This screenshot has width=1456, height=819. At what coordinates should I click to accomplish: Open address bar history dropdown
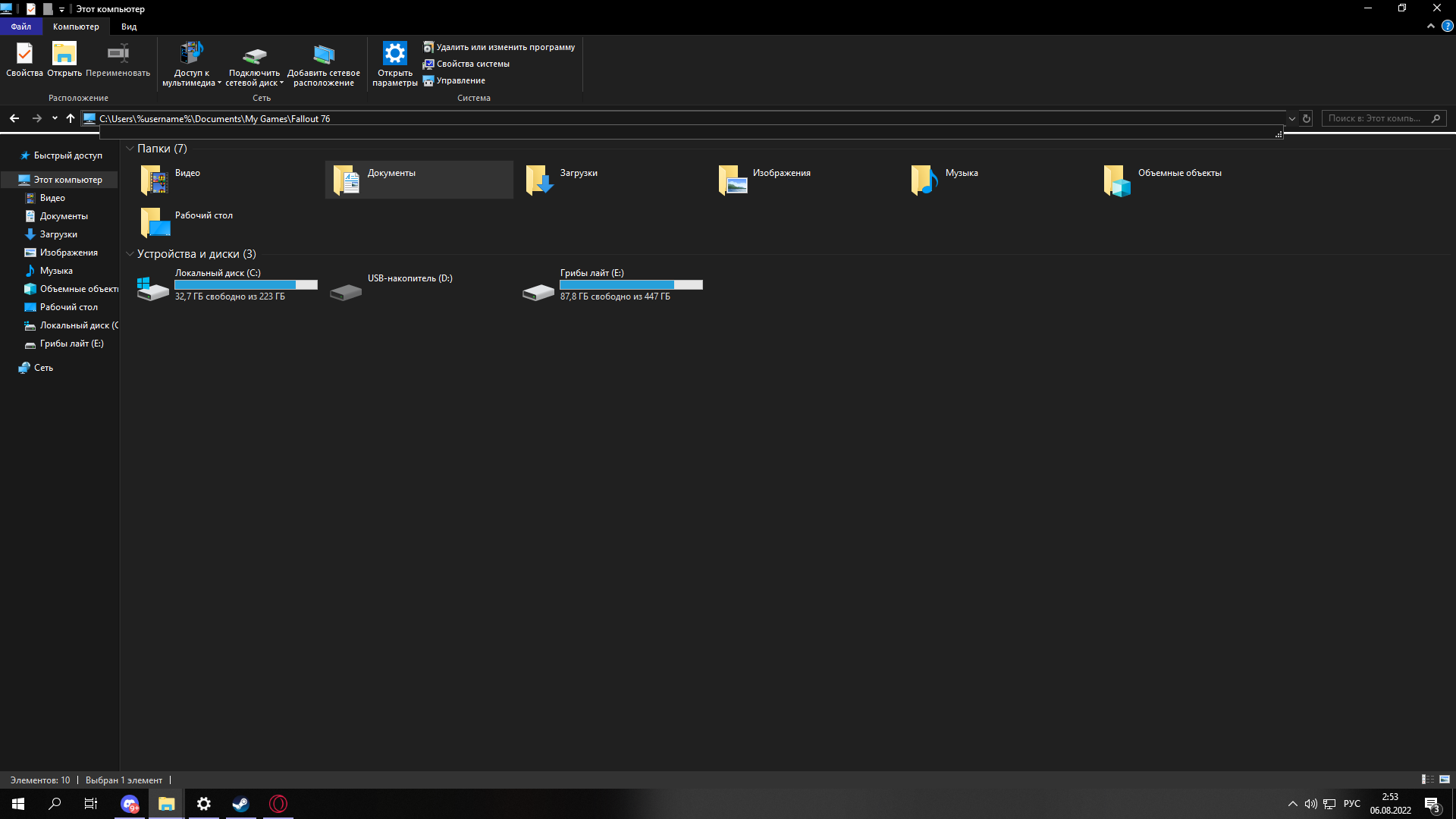click(x=1291, y=118)
